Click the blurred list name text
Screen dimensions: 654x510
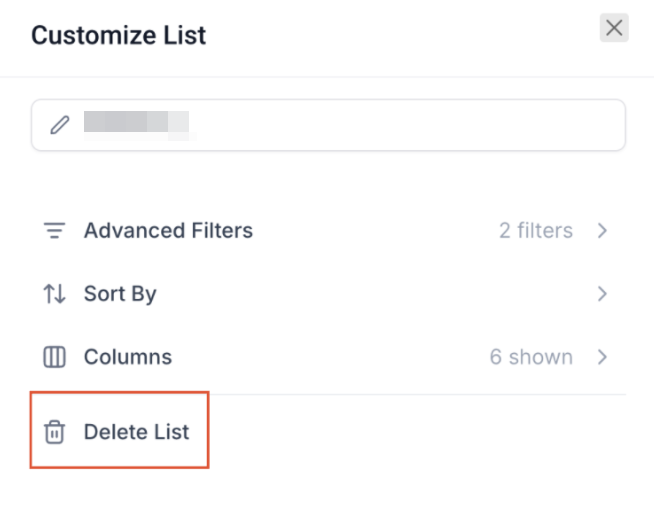tap(136, 125)
